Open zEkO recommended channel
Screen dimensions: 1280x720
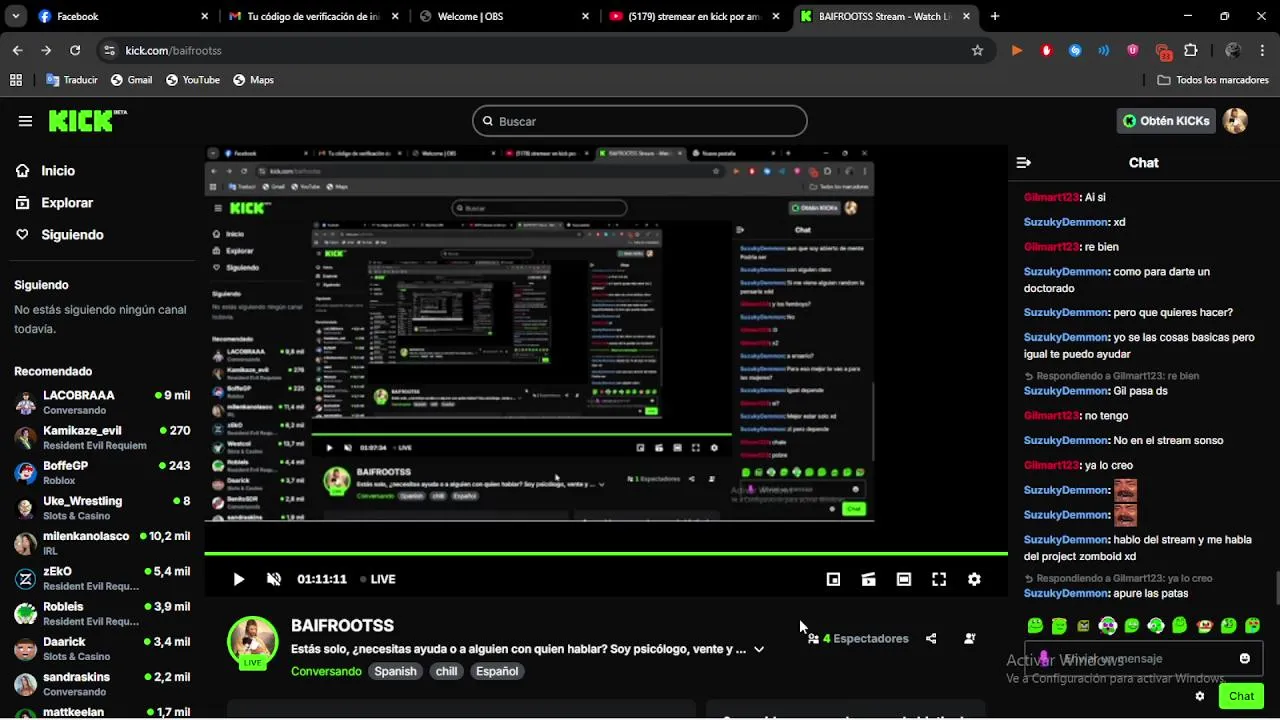(x=102, y=579)
